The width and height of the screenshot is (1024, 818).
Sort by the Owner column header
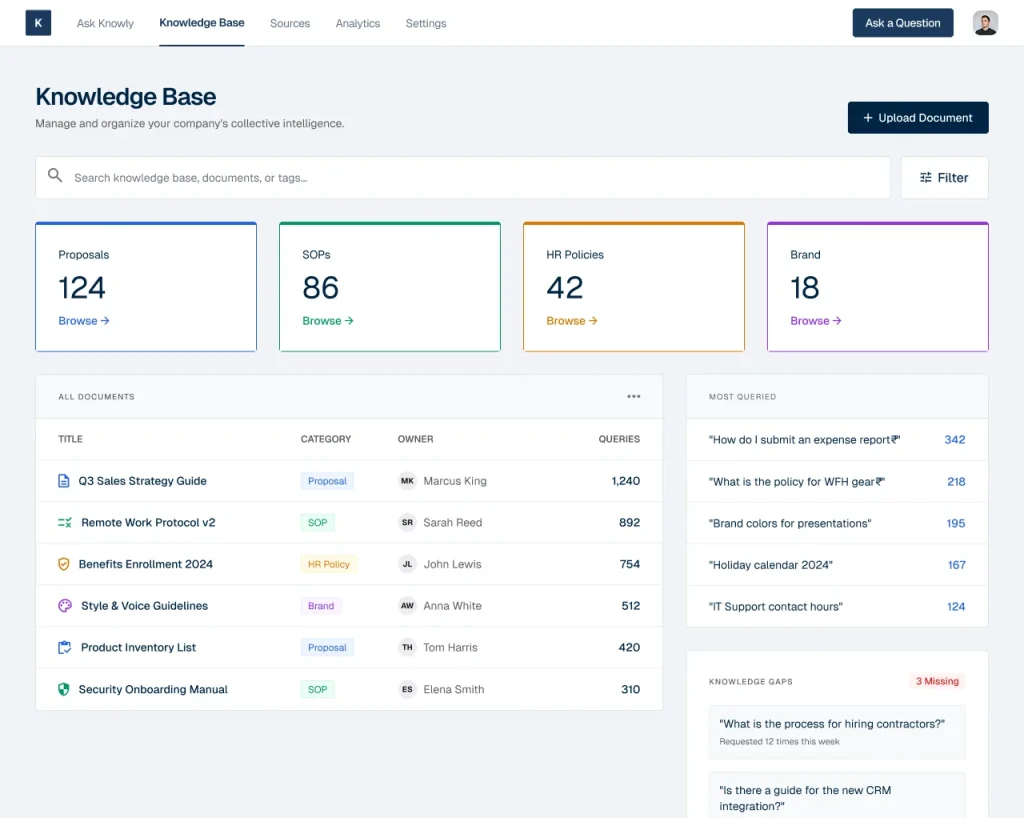[415, 439]
